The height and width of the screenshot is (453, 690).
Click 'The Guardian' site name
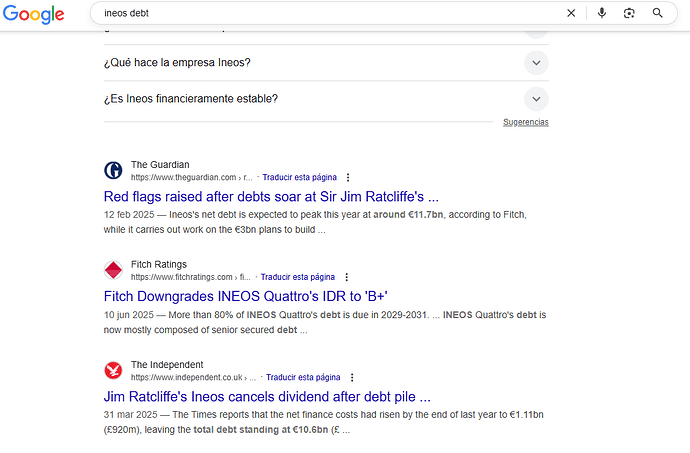coord(160,165)
